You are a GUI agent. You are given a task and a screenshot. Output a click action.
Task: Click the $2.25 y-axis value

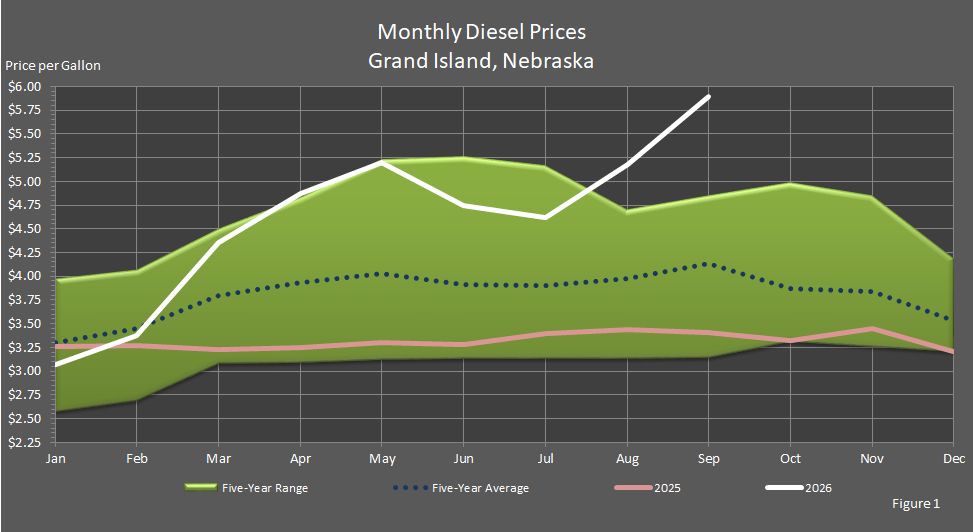pos(24,442)
